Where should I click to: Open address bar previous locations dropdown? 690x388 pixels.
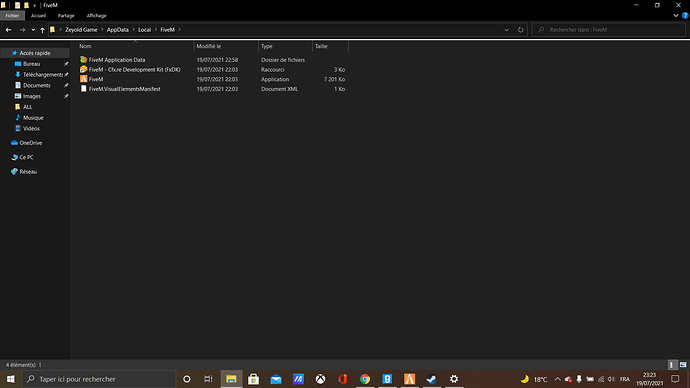(506, 30)
